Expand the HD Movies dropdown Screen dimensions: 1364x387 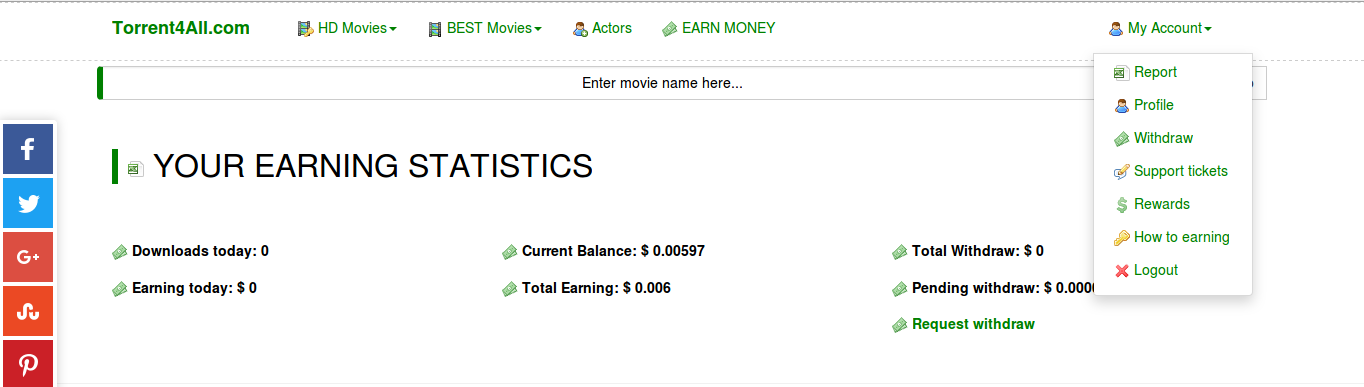tap(347, 29)
